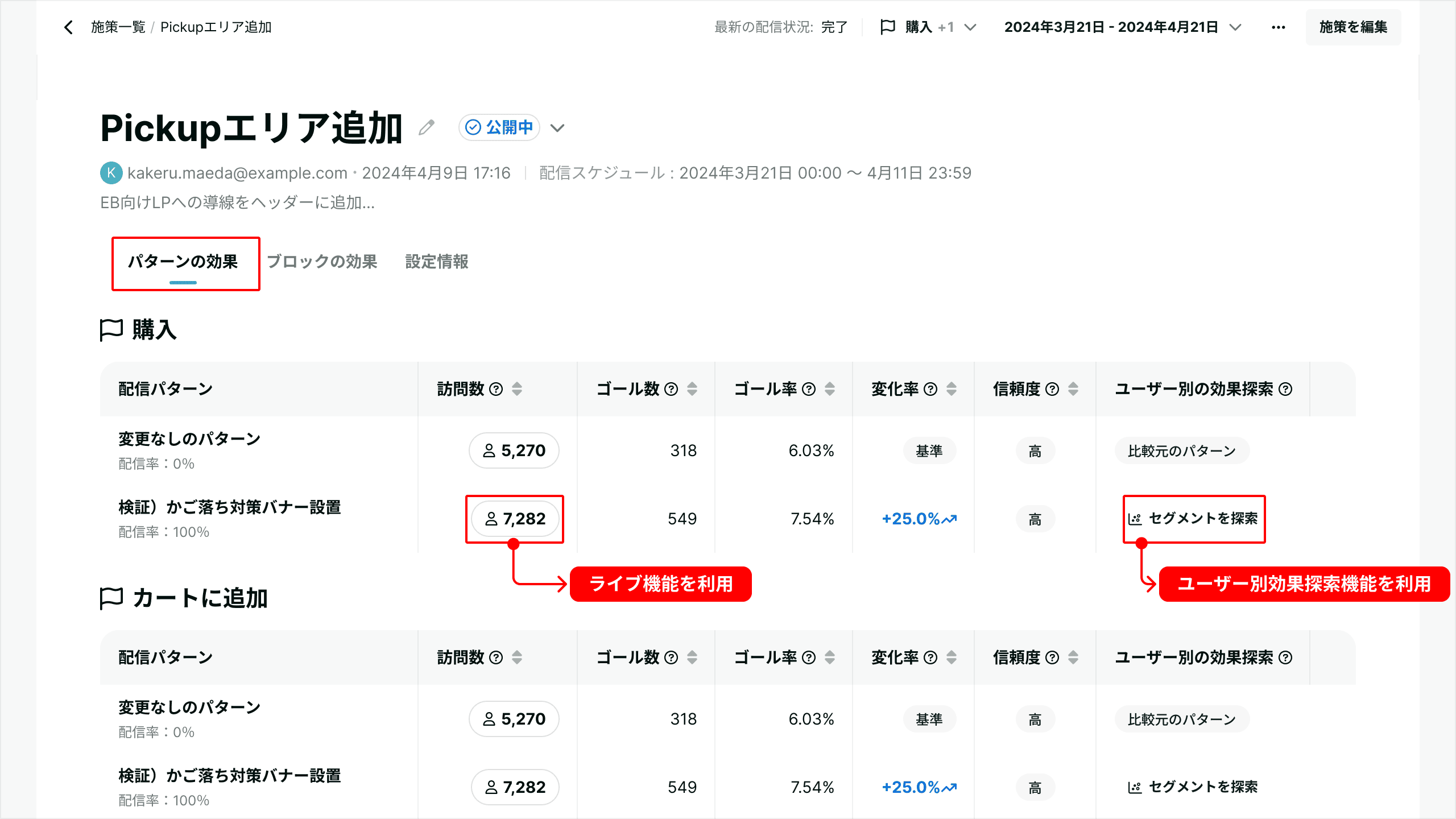
Task: Click セグメントを探索 in the 購入 table
Action: 1193,519
